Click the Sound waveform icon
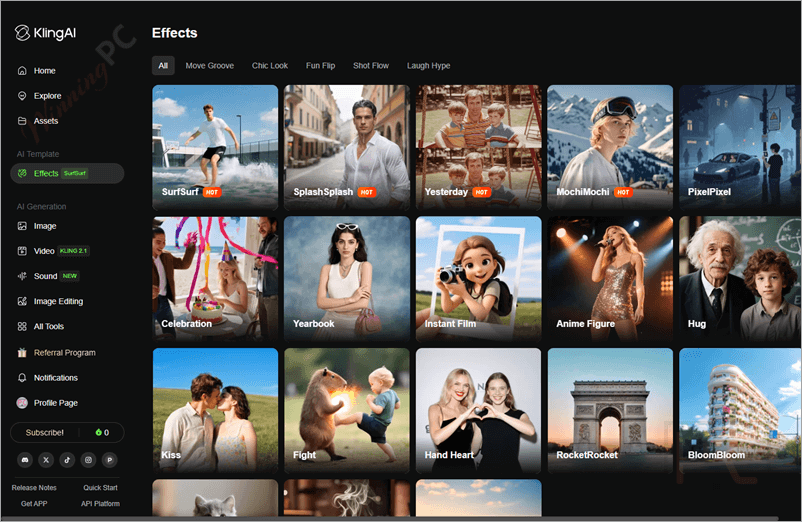 [22, 276]
